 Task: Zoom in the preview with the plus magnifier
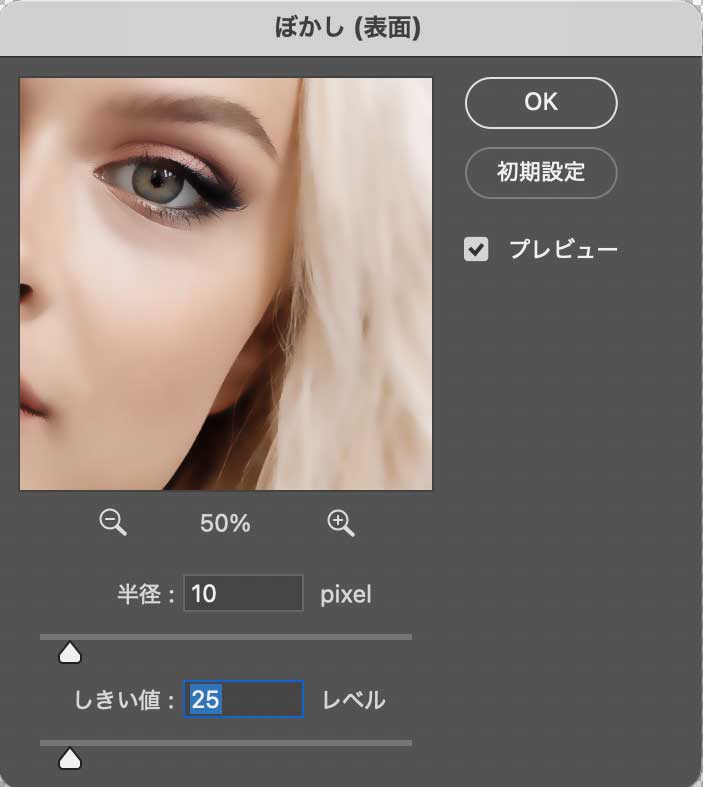[341, 523]
